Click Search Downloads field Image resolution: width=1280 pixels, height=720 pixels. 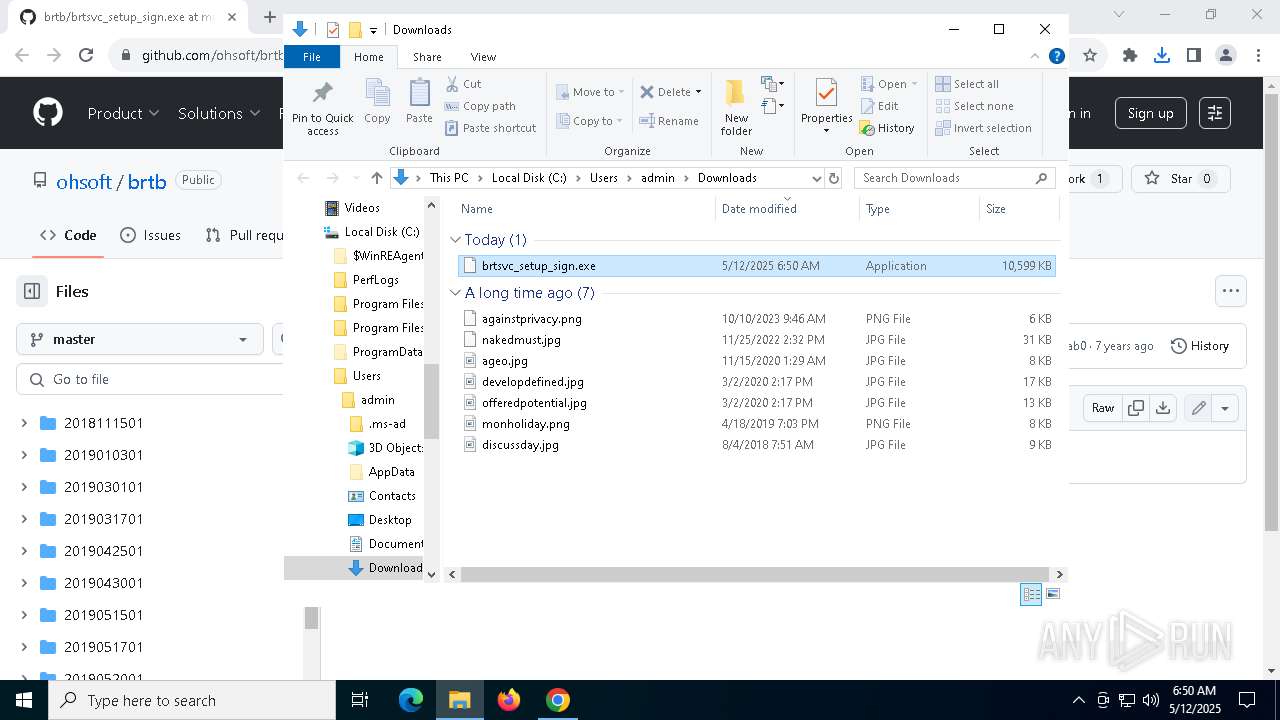[x=953, y=178]
